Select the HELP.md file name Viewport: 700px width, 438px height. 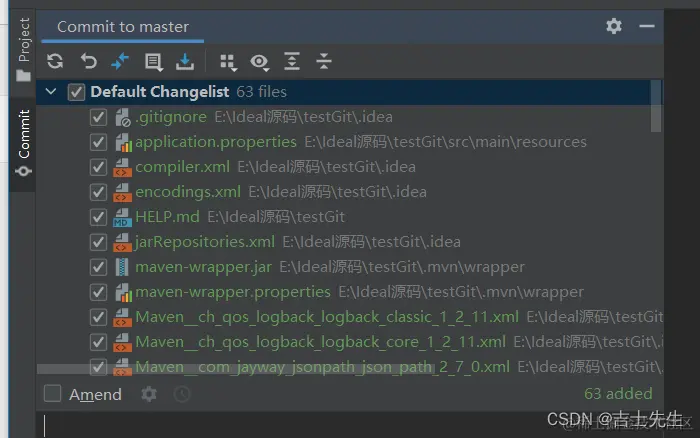tap(167, 217)
